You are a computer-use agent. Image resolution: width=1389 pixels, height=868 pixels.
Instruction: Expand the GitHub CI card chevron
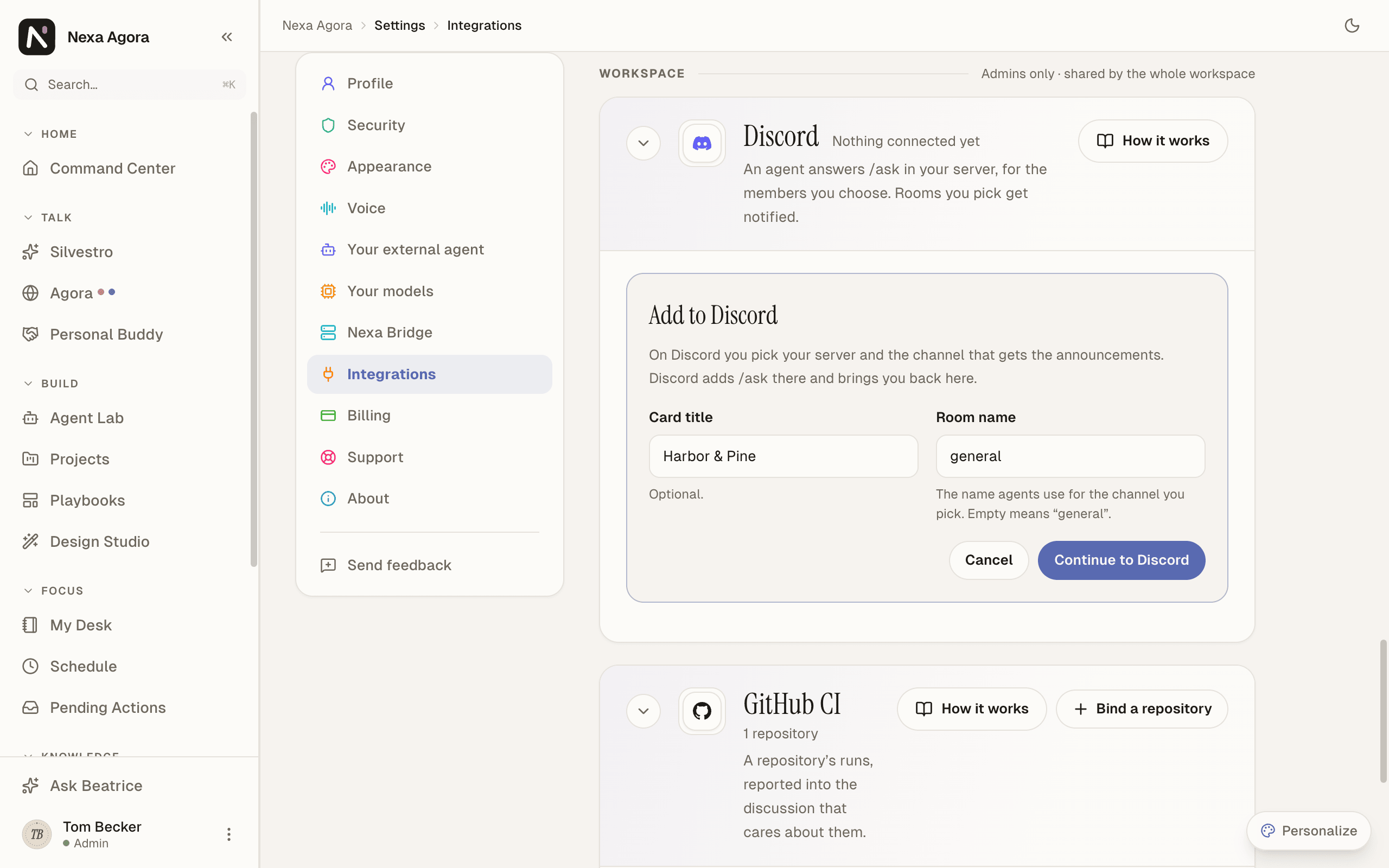tap(643, 711)
